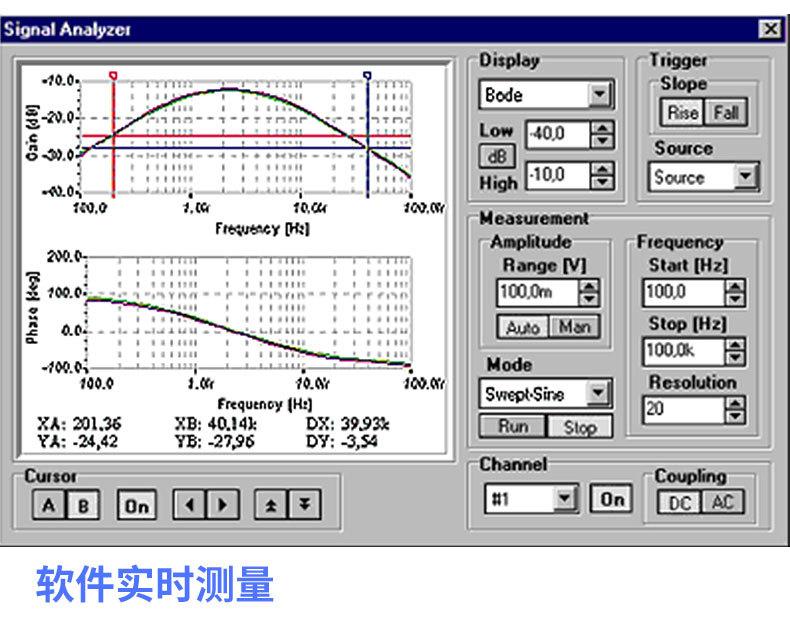Select cursor A button
Screen dimensions: 790x626
[48, 506]
